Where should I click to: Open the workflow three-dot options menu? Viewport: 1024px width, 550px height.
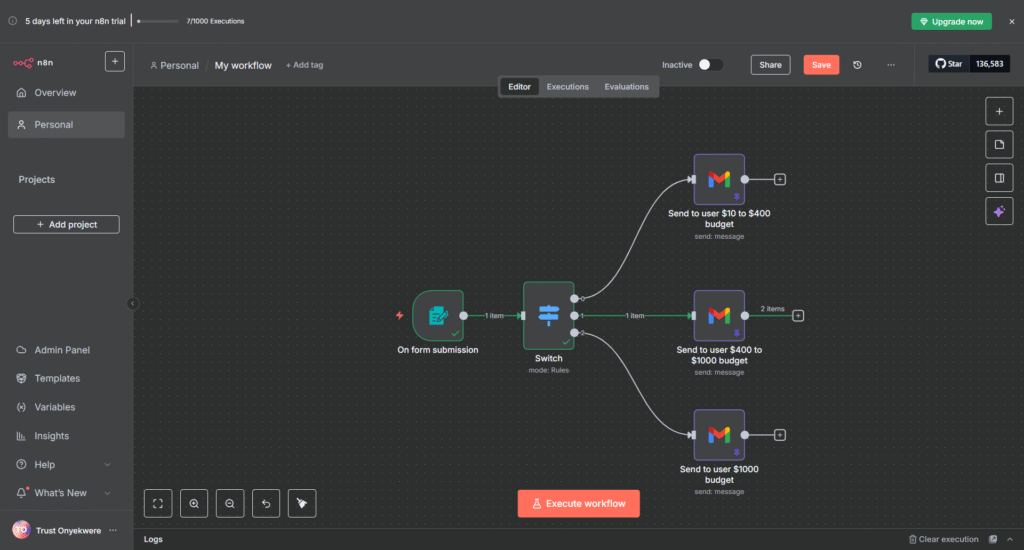(x=891, y=65)
